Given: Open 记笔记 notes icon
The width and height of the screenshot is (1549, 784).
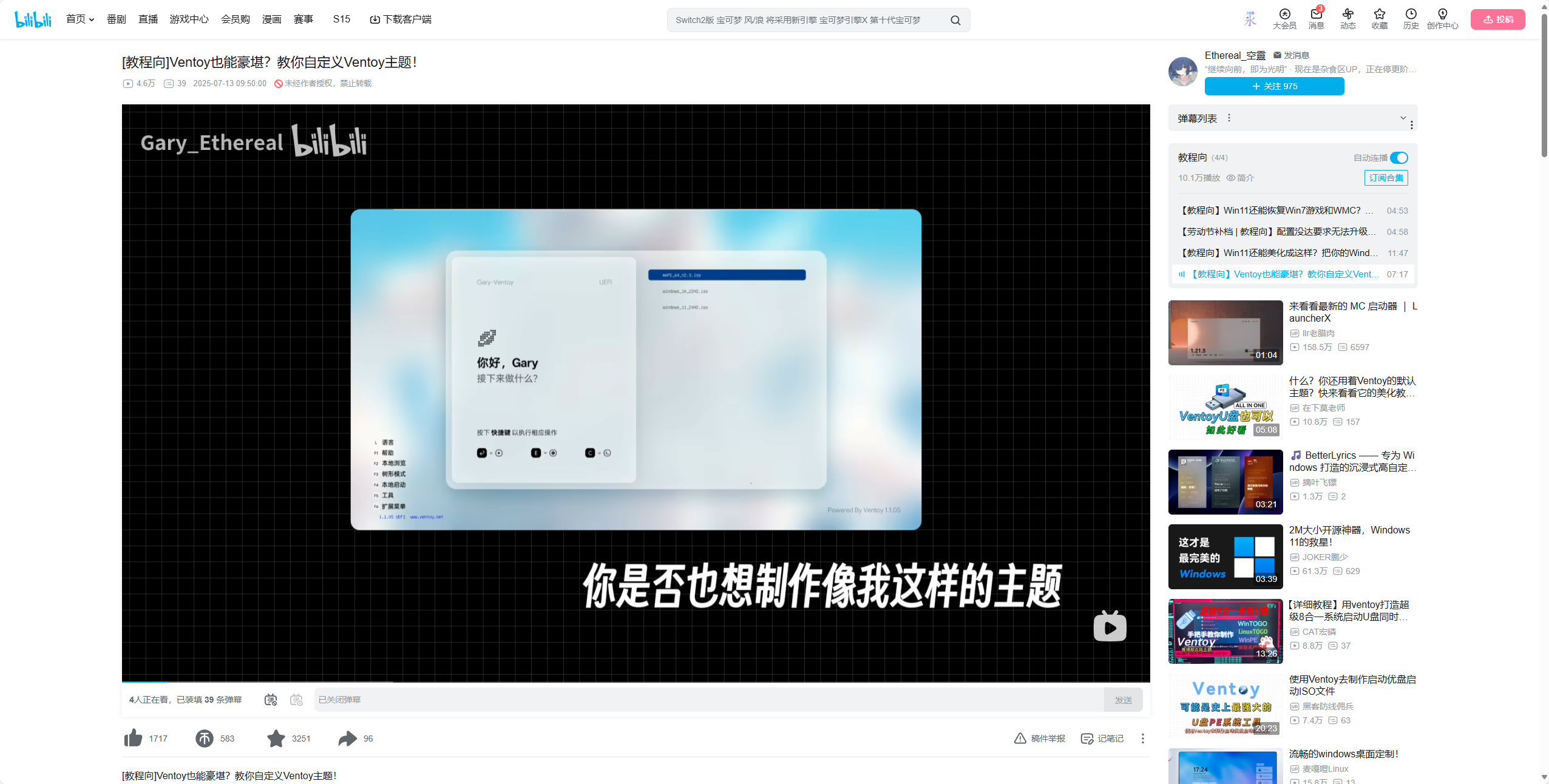Looking at the screenshot, I should (1086, 738).
